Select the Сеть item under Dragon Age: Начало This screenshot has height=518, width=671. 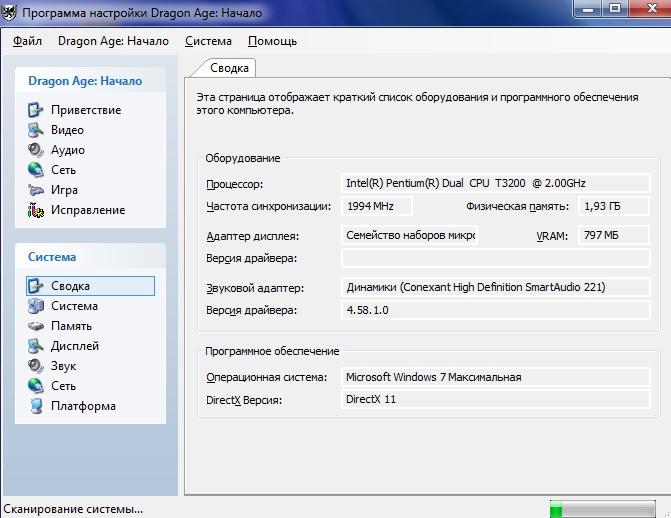pos(63,170)
